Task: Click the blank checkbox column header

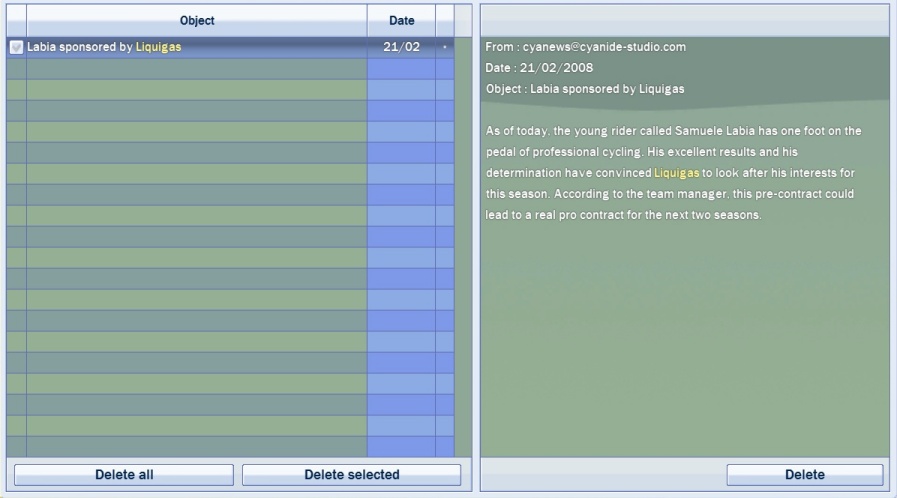Action: [x=16, y=20]
